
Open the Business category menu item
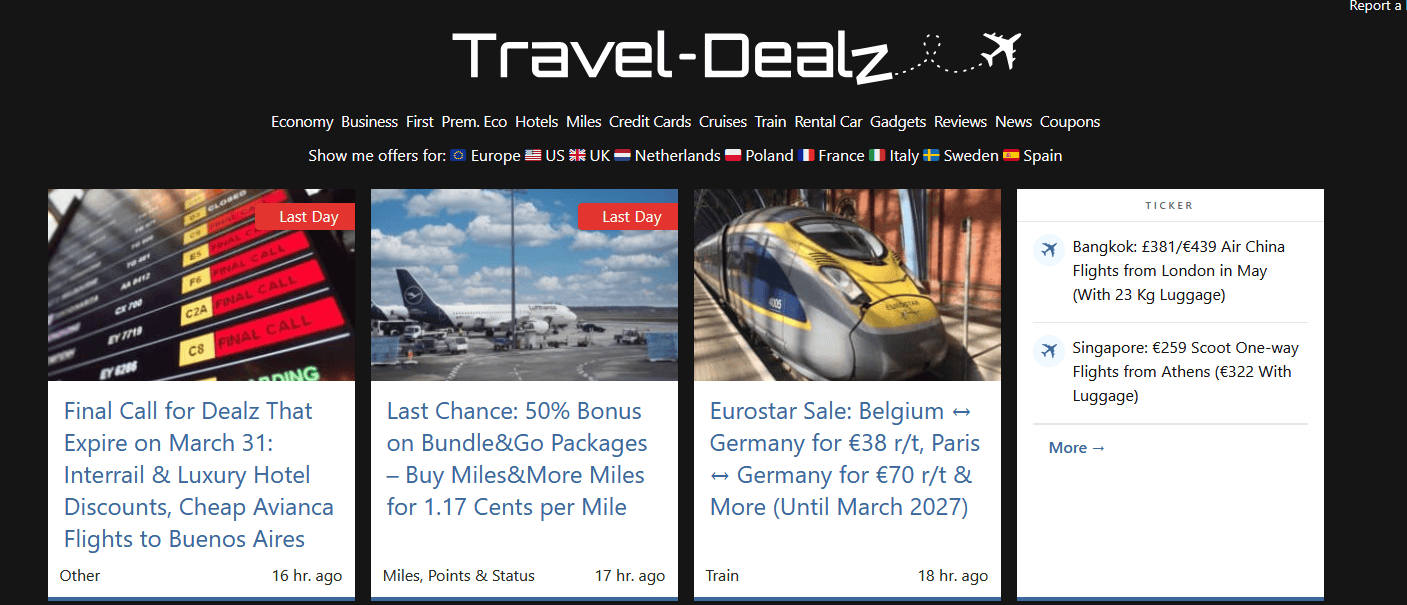click(x=369, y=122)
